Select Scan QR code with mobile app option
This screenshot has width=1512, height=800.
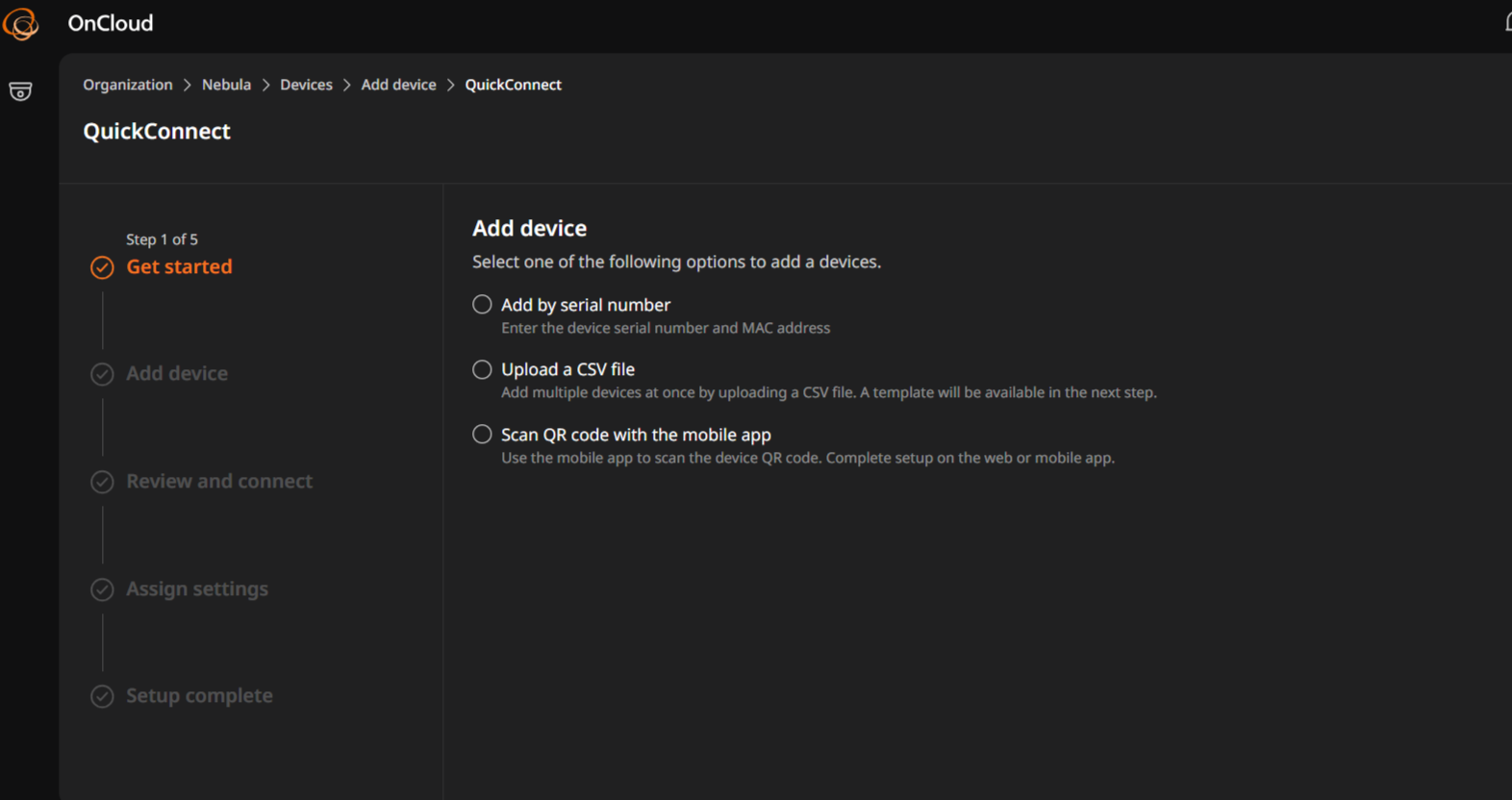(482, 435)
